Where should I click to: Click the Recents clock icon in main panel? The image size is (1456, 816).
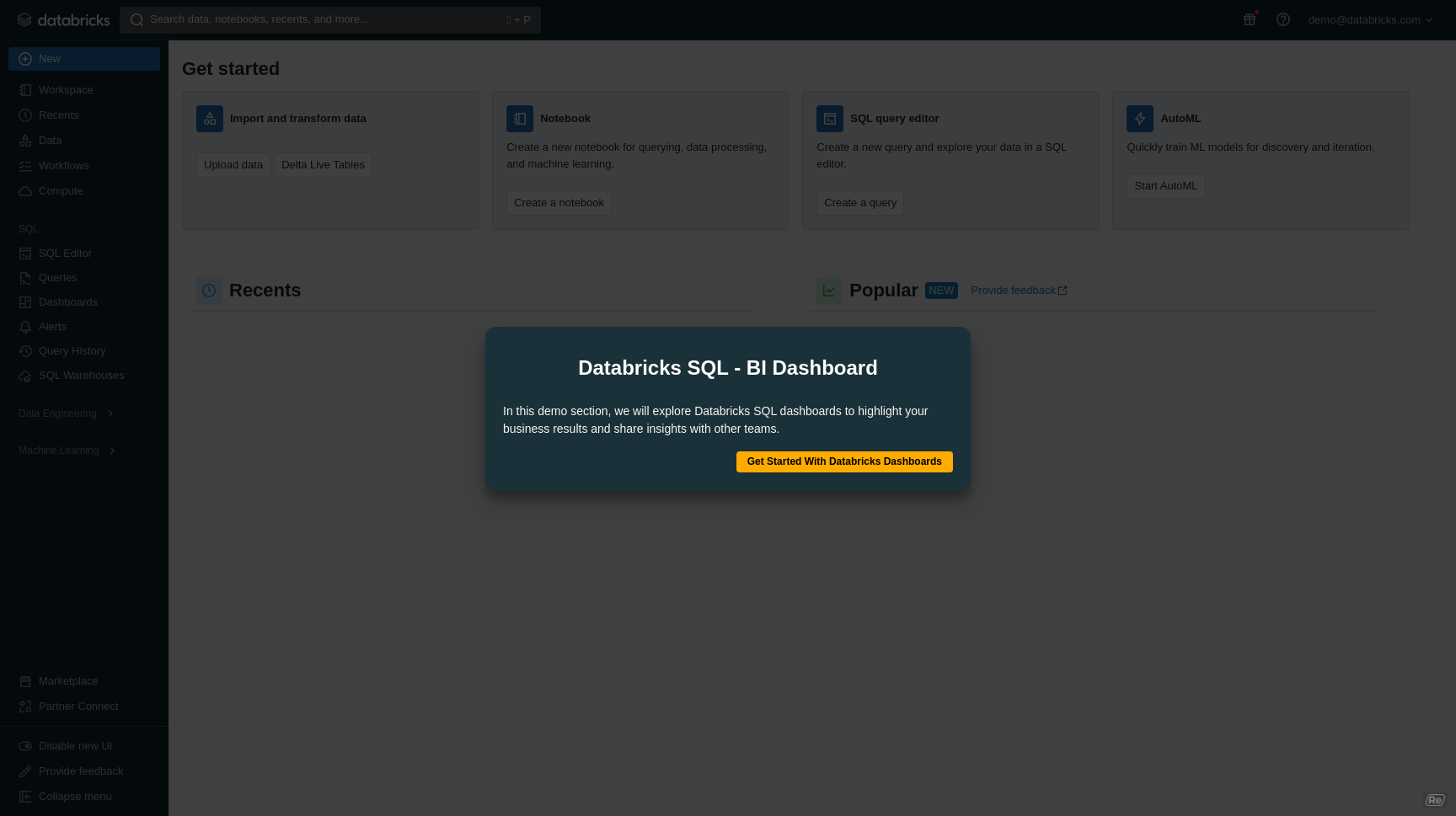[209, 291]
